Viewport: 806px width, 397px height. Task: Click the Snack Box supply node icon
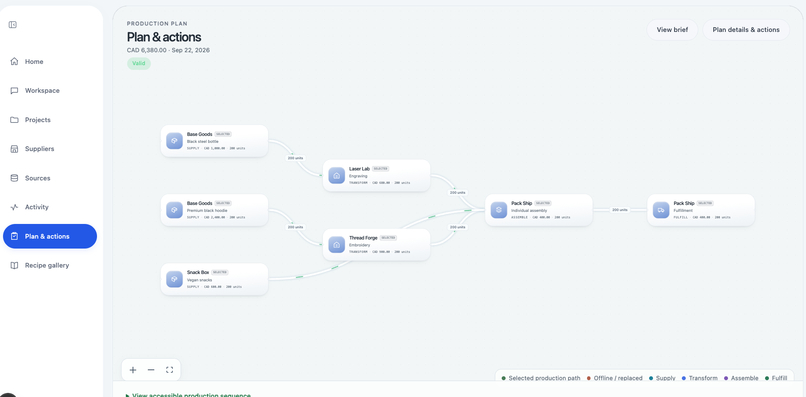(174, 279)
